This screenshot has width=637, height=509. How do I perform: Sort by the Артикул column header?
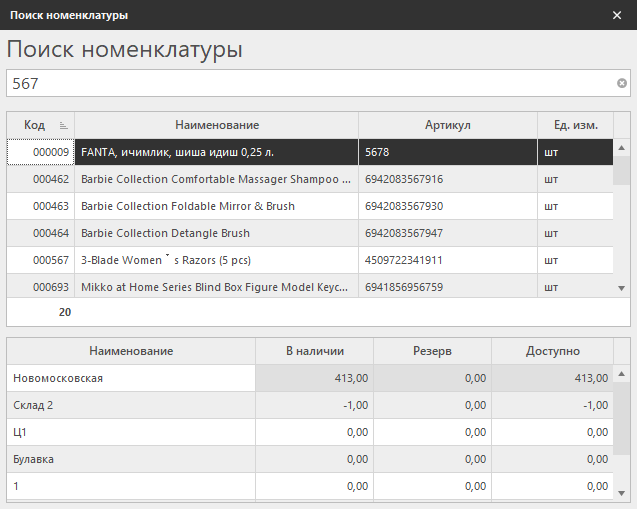click(x=447, y=125)
